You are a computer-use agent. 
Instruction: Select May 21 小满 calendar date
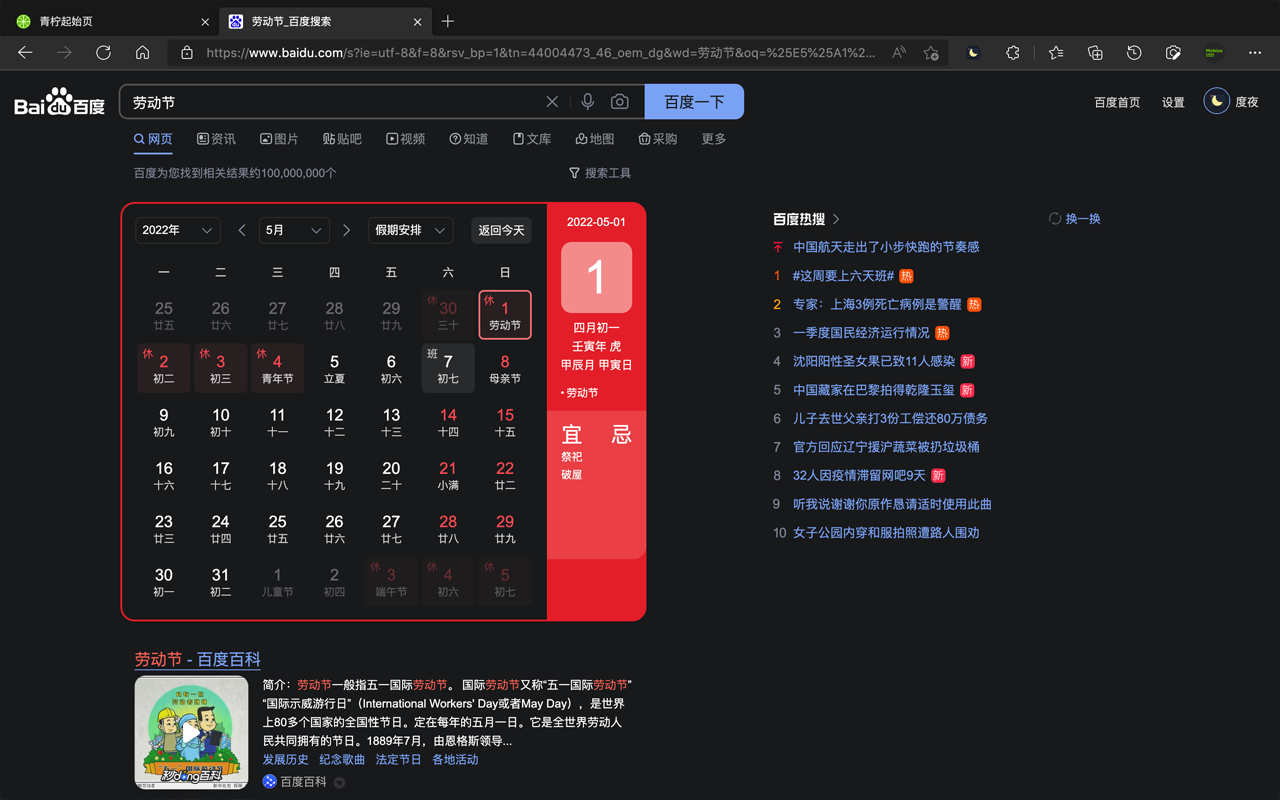click(x=448, y=475)
